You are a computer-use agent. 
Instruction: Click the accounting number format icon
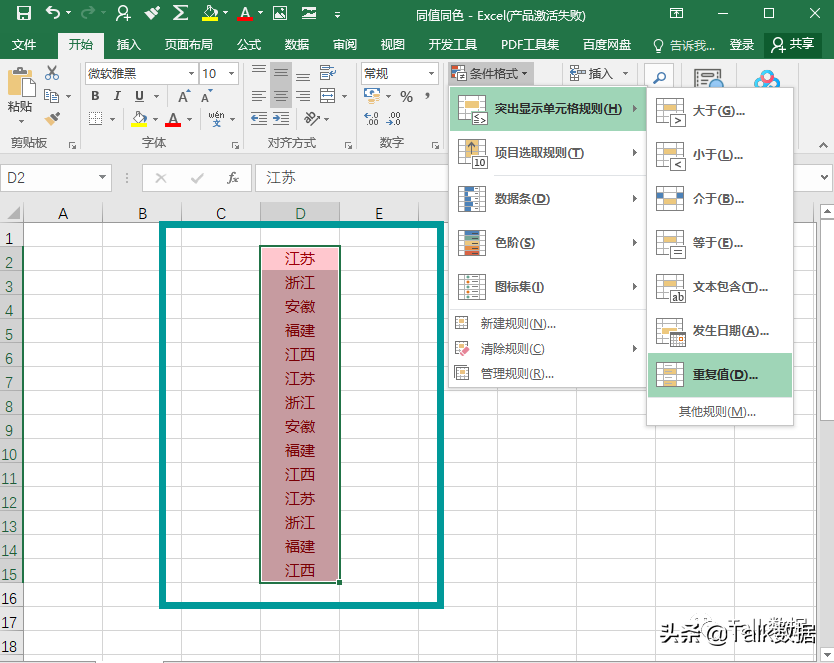coord(372,96)
